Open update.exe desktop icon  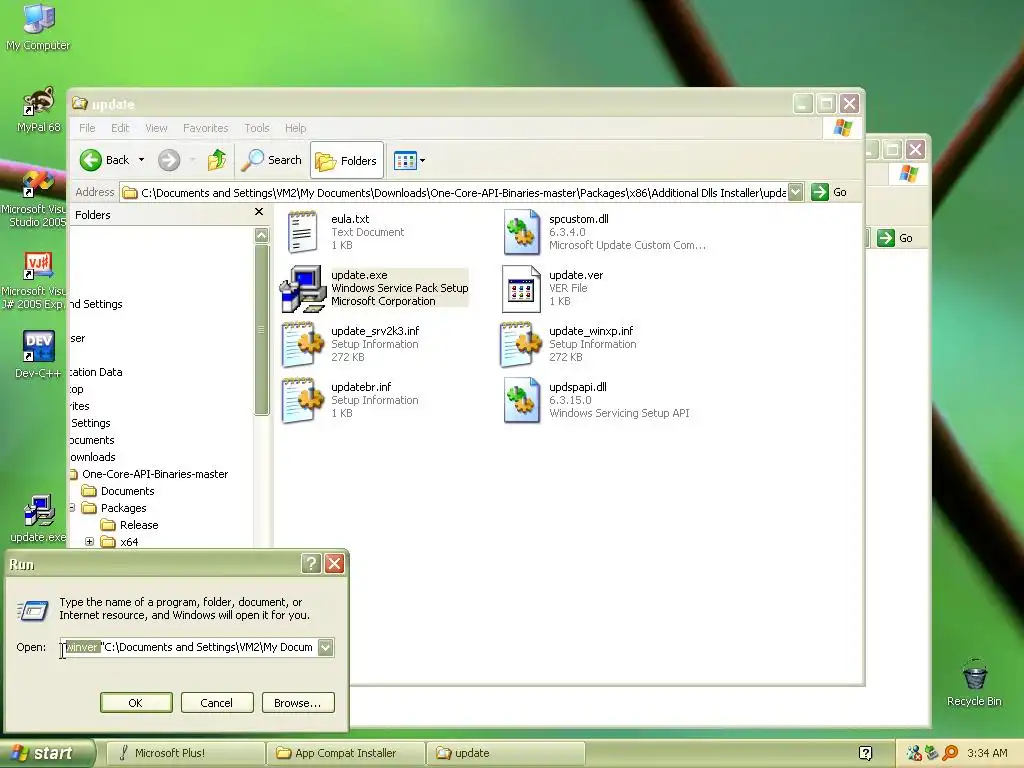coord(38,519)
